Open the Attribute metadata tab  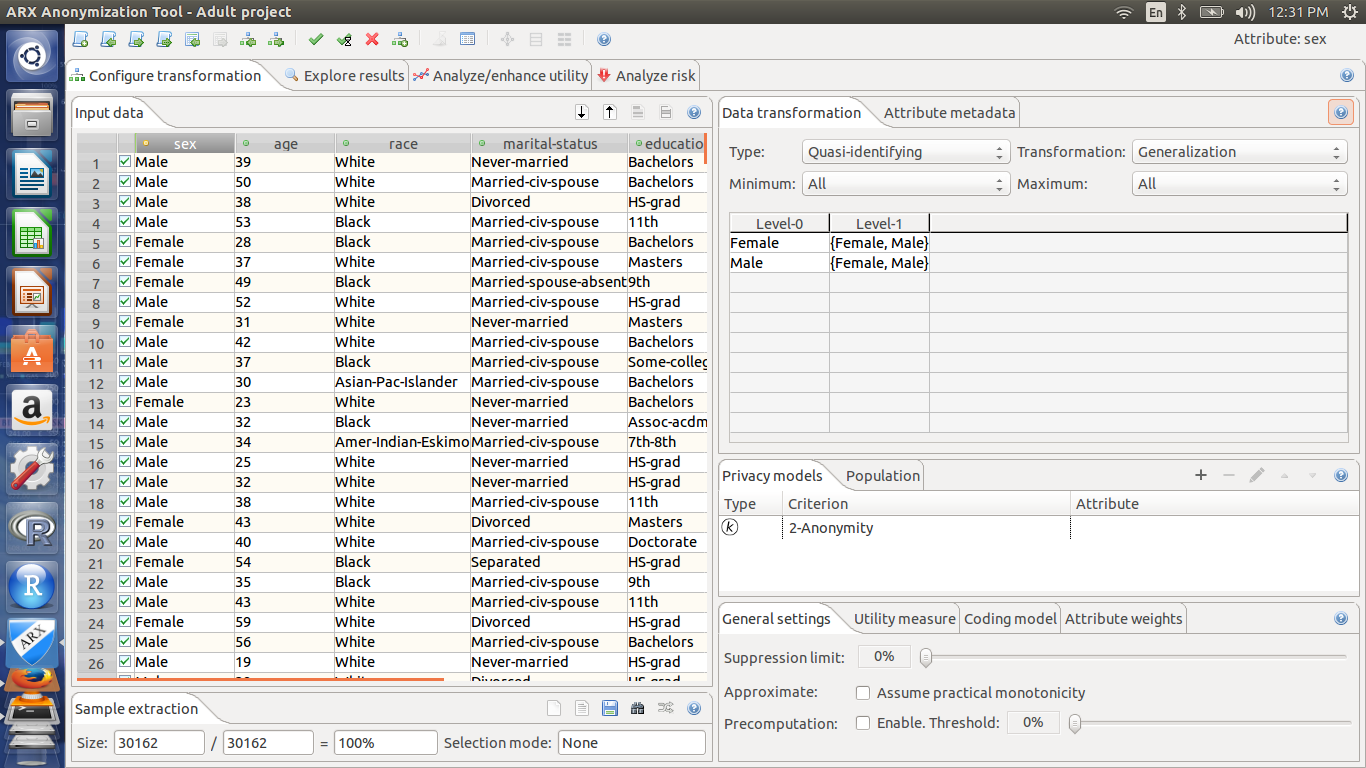(949, 113)
